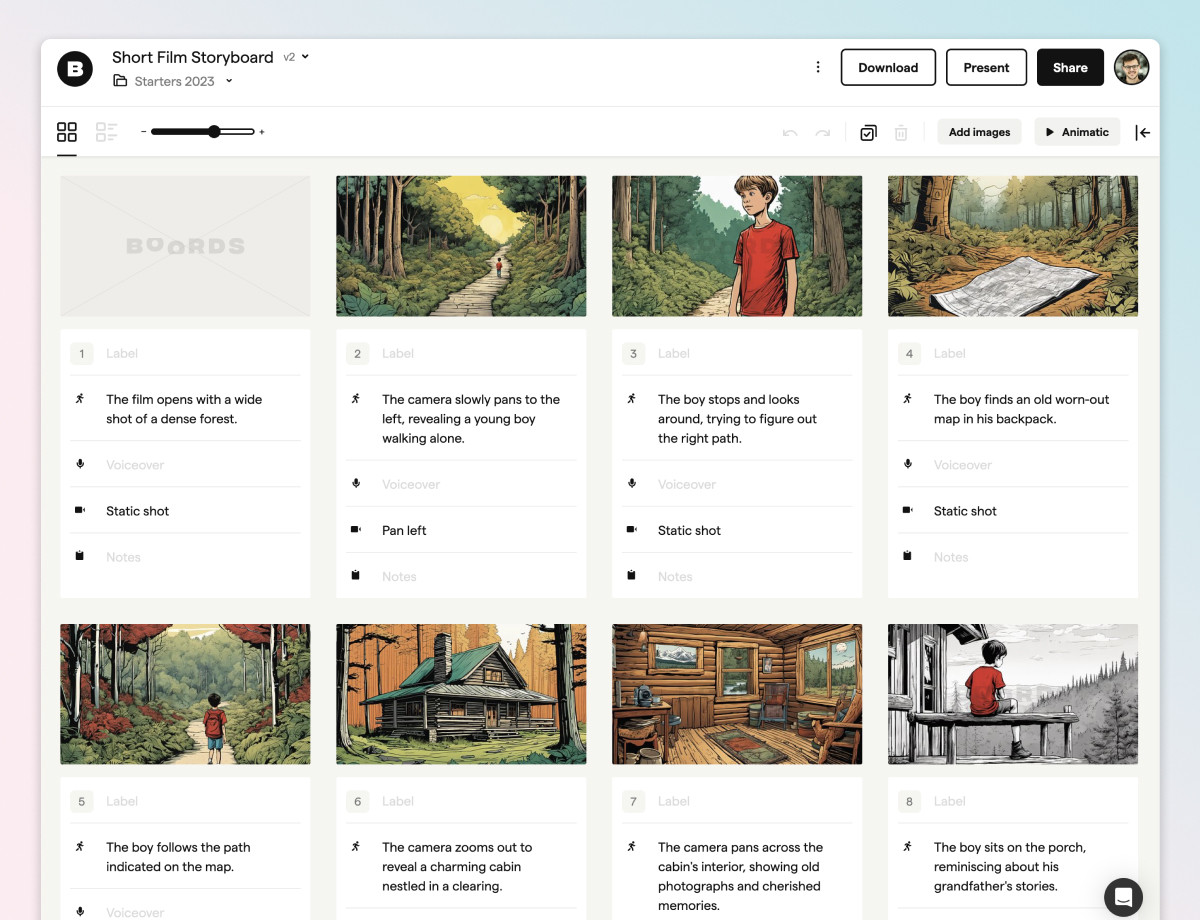Play the Animatic
The image size is (1200, 920).
[x=1076, y=132]
